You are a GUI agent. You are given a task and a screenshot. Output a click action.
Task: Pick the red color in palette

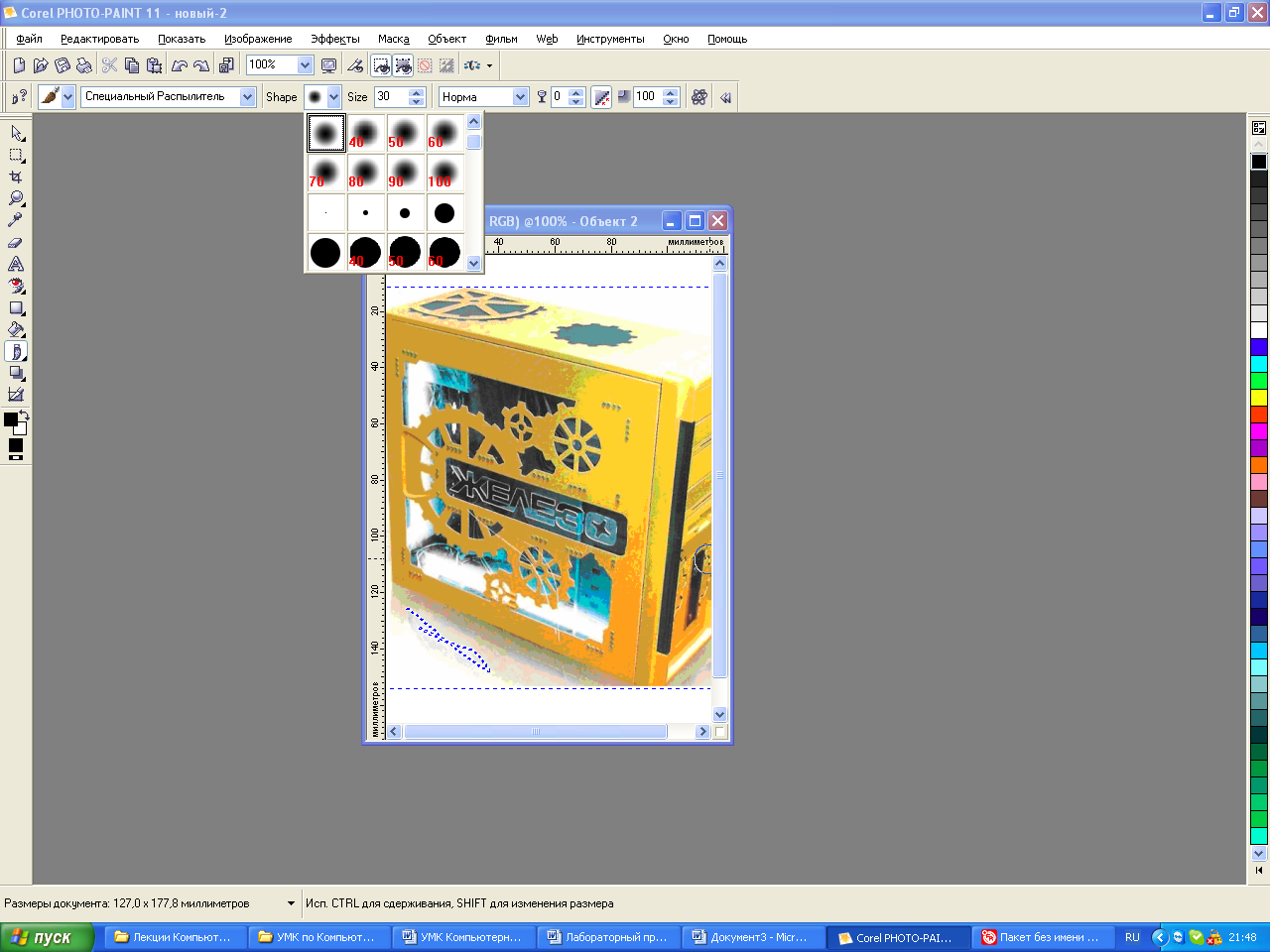(1259, 415)
